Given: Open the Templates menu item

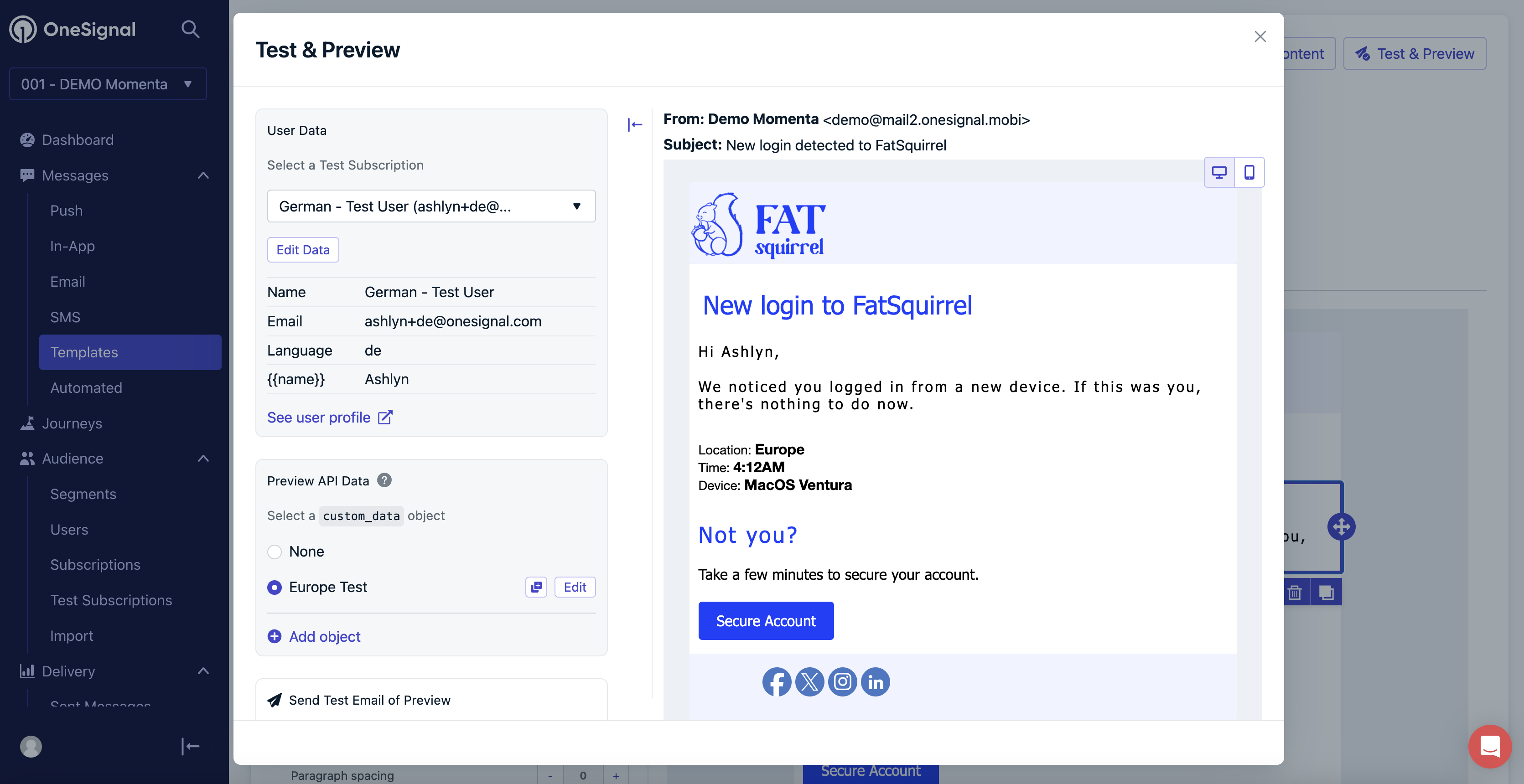Looking at the screenshot, I should tap(83, 351).
